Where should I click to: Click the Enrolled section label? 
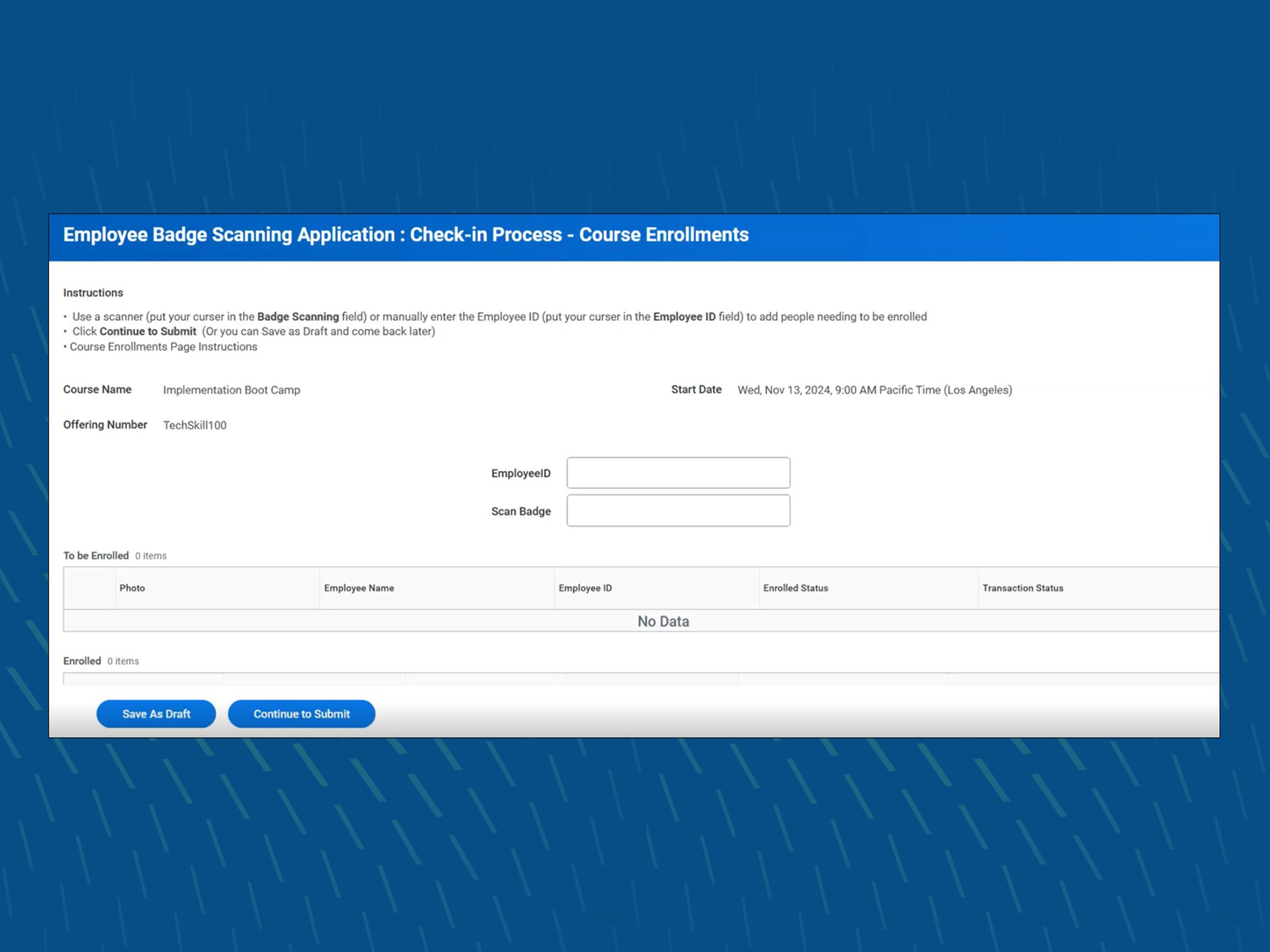[x=82, y=661]
